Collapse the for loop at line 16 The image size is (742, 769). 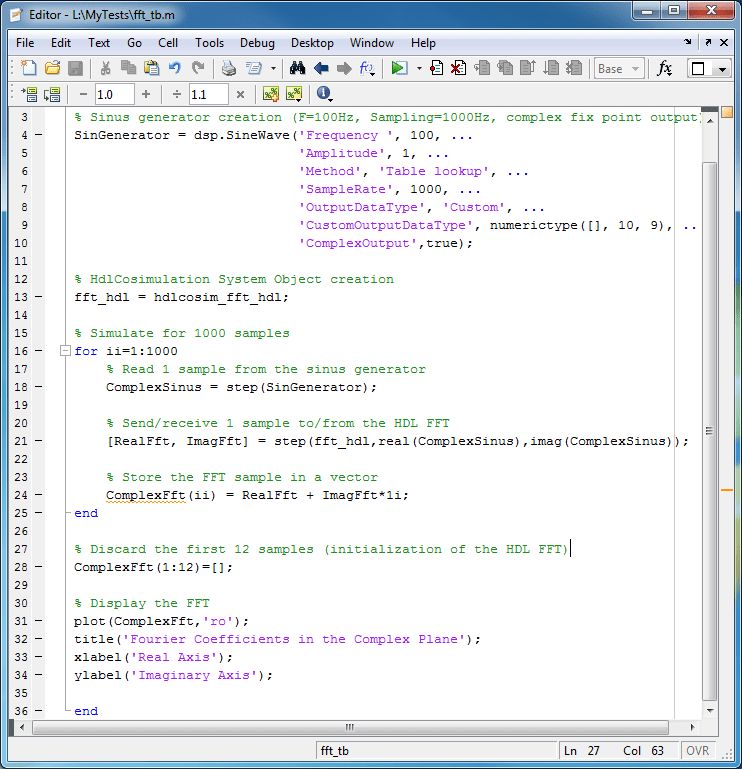(x=65, y=351)
